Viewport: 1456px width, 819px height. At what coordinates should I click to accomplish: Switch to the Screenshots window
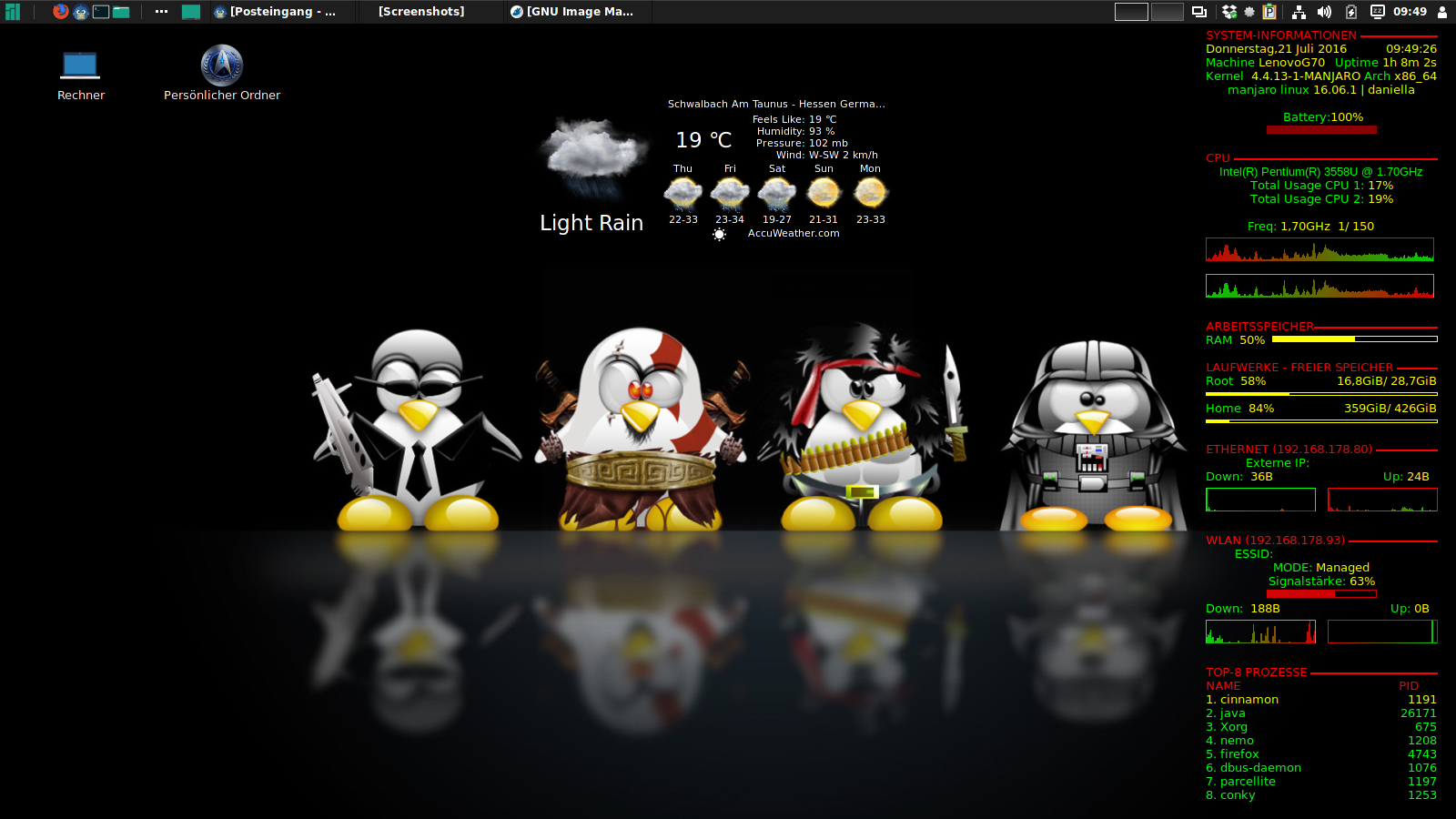click(421, 12)
